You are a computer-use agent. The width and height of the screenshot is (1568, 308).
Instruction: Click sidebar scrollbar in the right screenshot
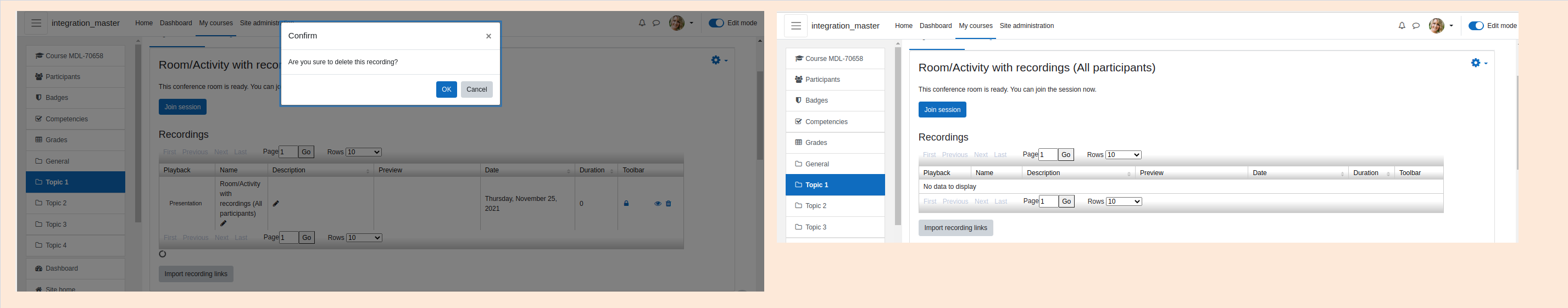coord(897,136)
